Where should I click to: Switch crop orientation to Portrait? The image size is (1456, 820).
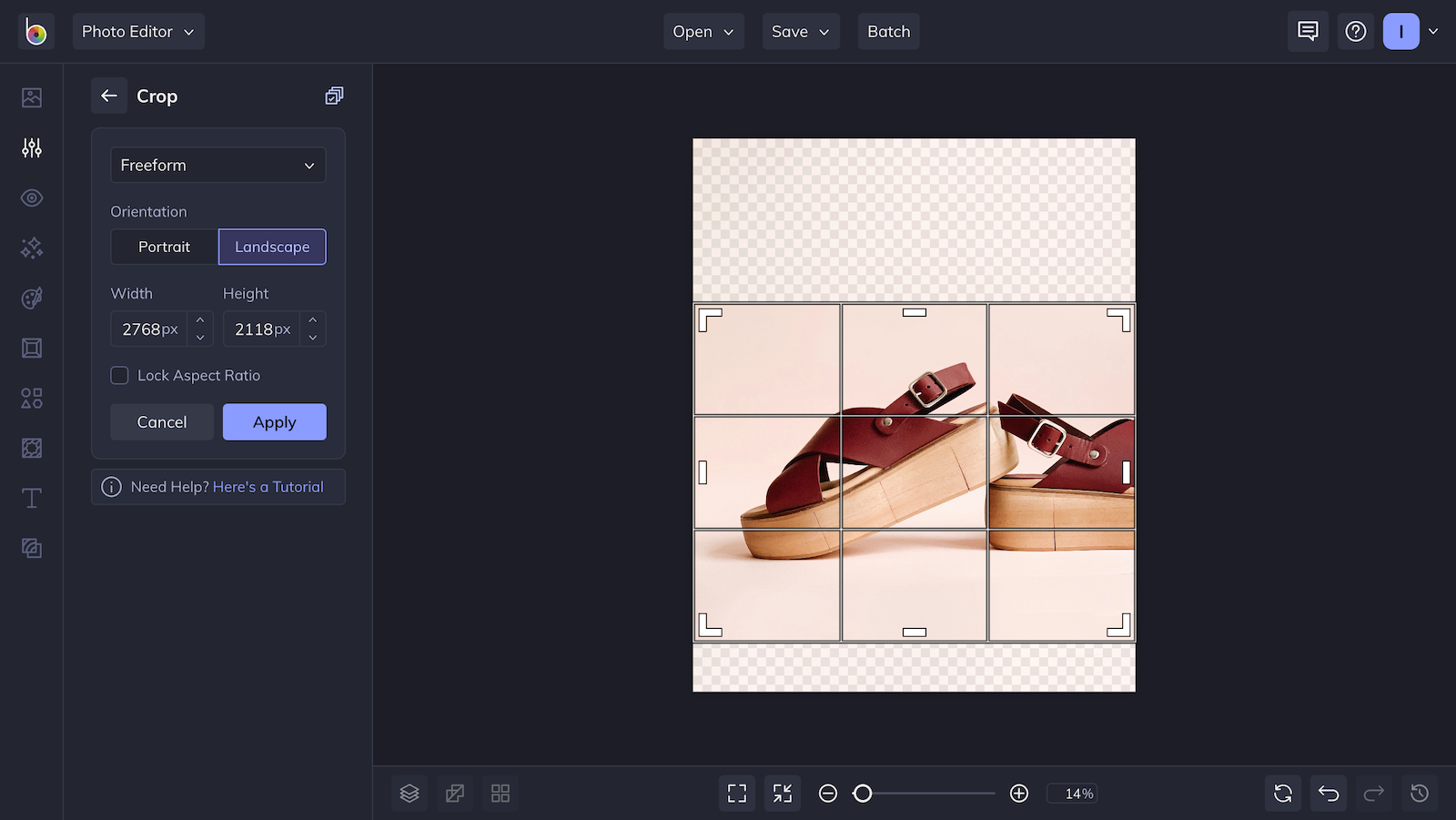[164, 247]
